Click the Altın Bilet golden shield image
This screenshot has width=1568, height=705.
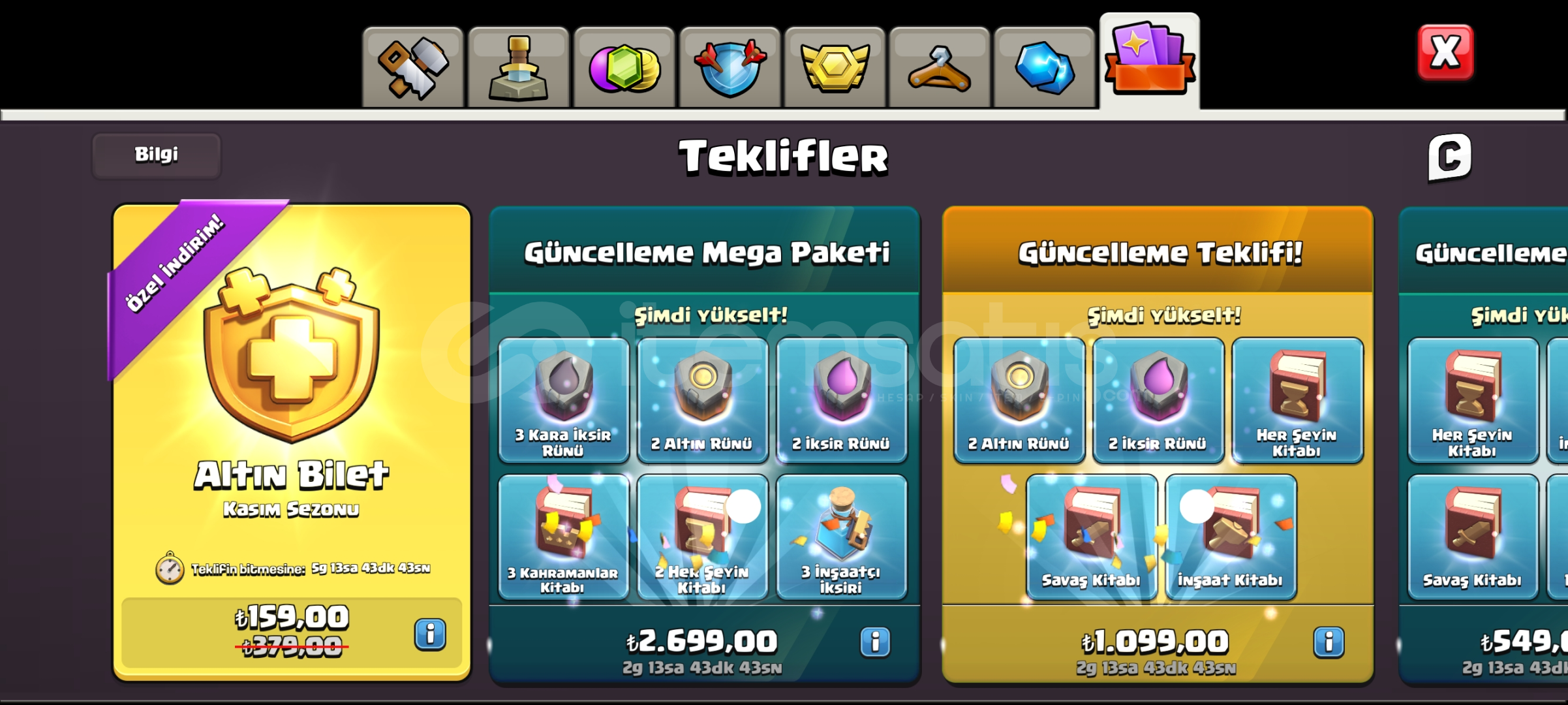pyautogui.click(x=292, y=356)
